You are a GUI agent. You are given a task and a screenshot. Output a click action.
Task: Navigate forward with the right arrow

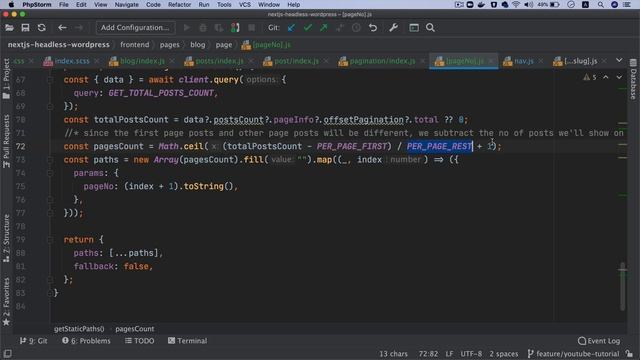[79, 28]
